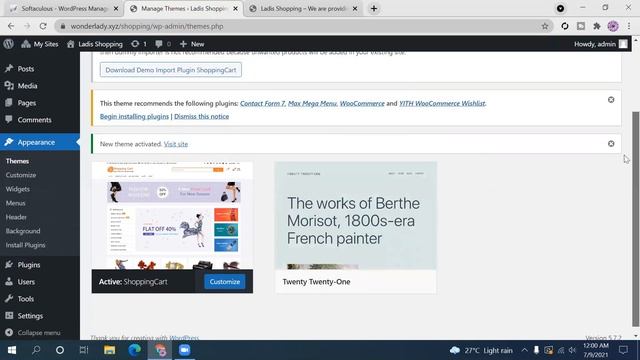This screenshot has height=360, width=640.
Task: Dismiss the recommended plugins notice with X
Action: click(x=611, y=100)
